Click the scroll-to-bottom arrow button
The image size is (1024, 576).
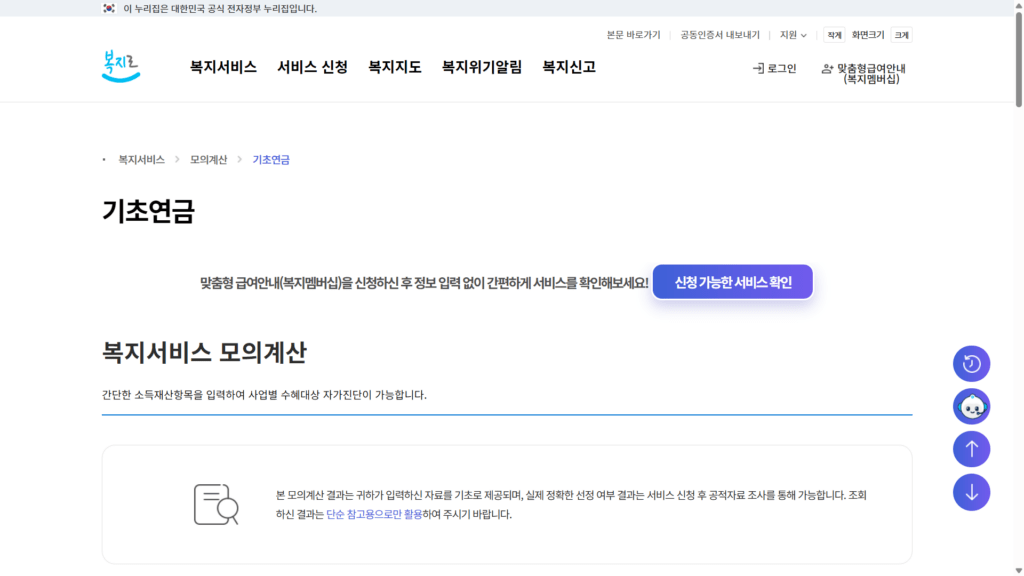971,492
